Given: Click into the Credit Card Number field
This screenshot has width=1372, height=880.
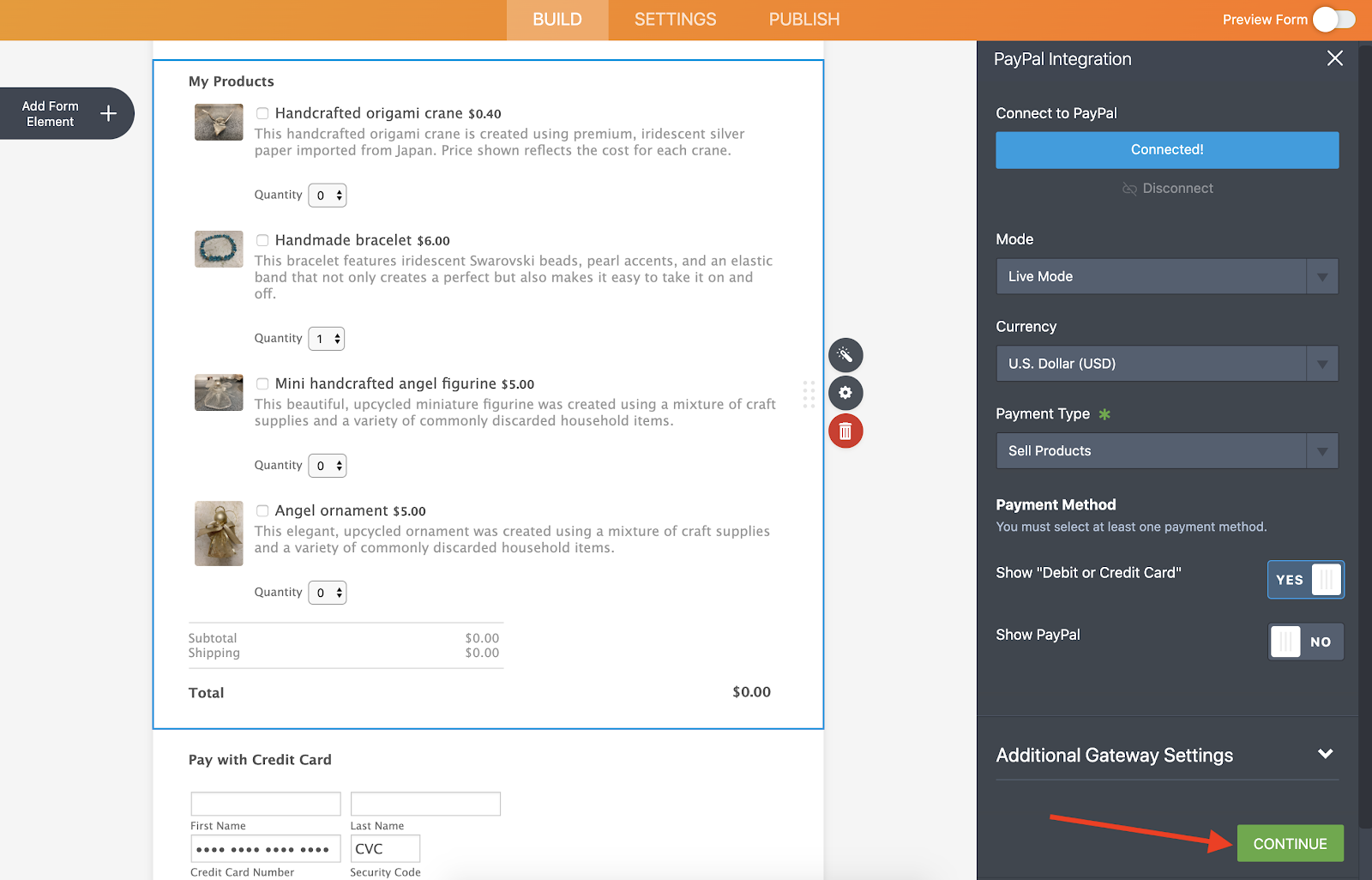Looking at the screenshot, I should (x=266, y=849).
